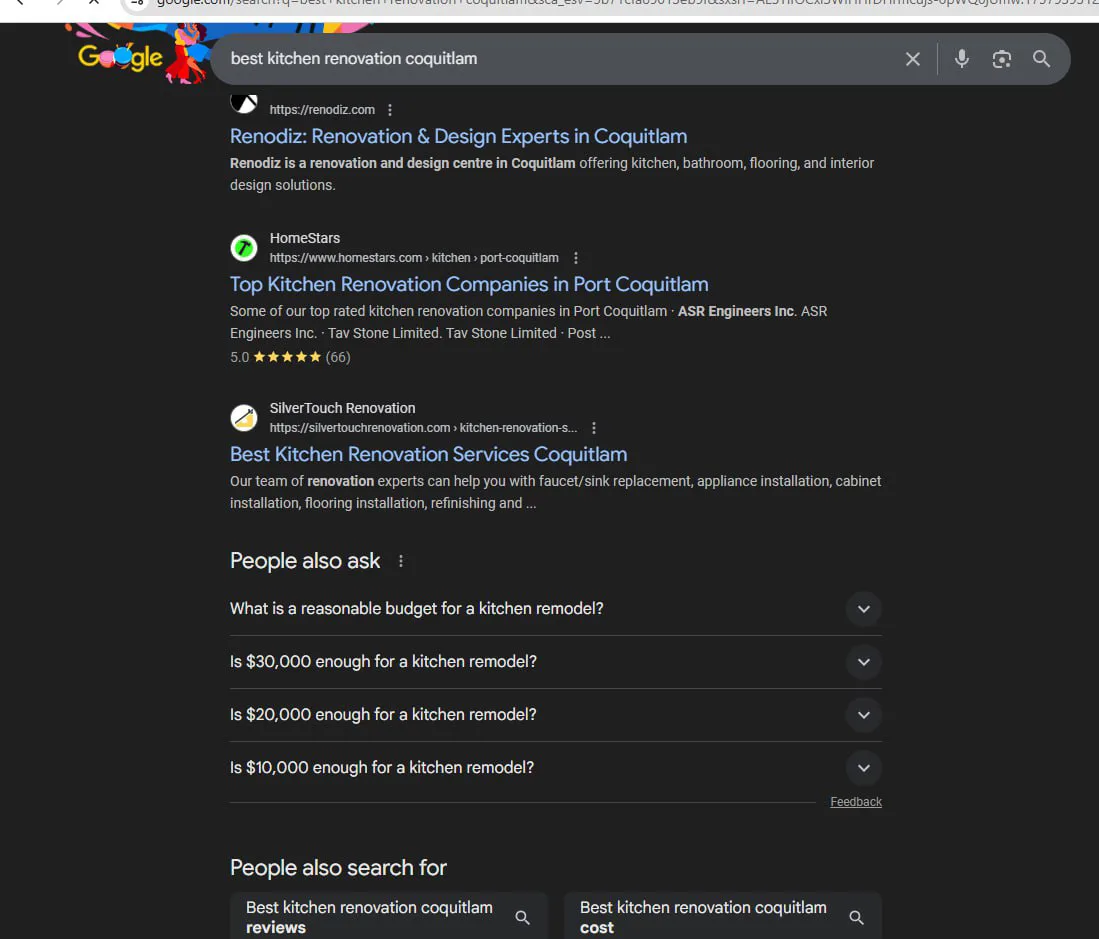
Task: Open search by image camera icon
Action: click(1002, 59)
